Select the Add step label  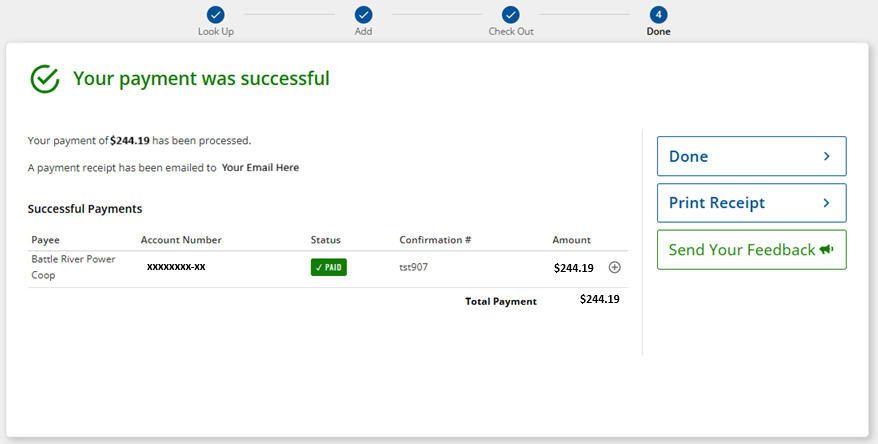363,31
